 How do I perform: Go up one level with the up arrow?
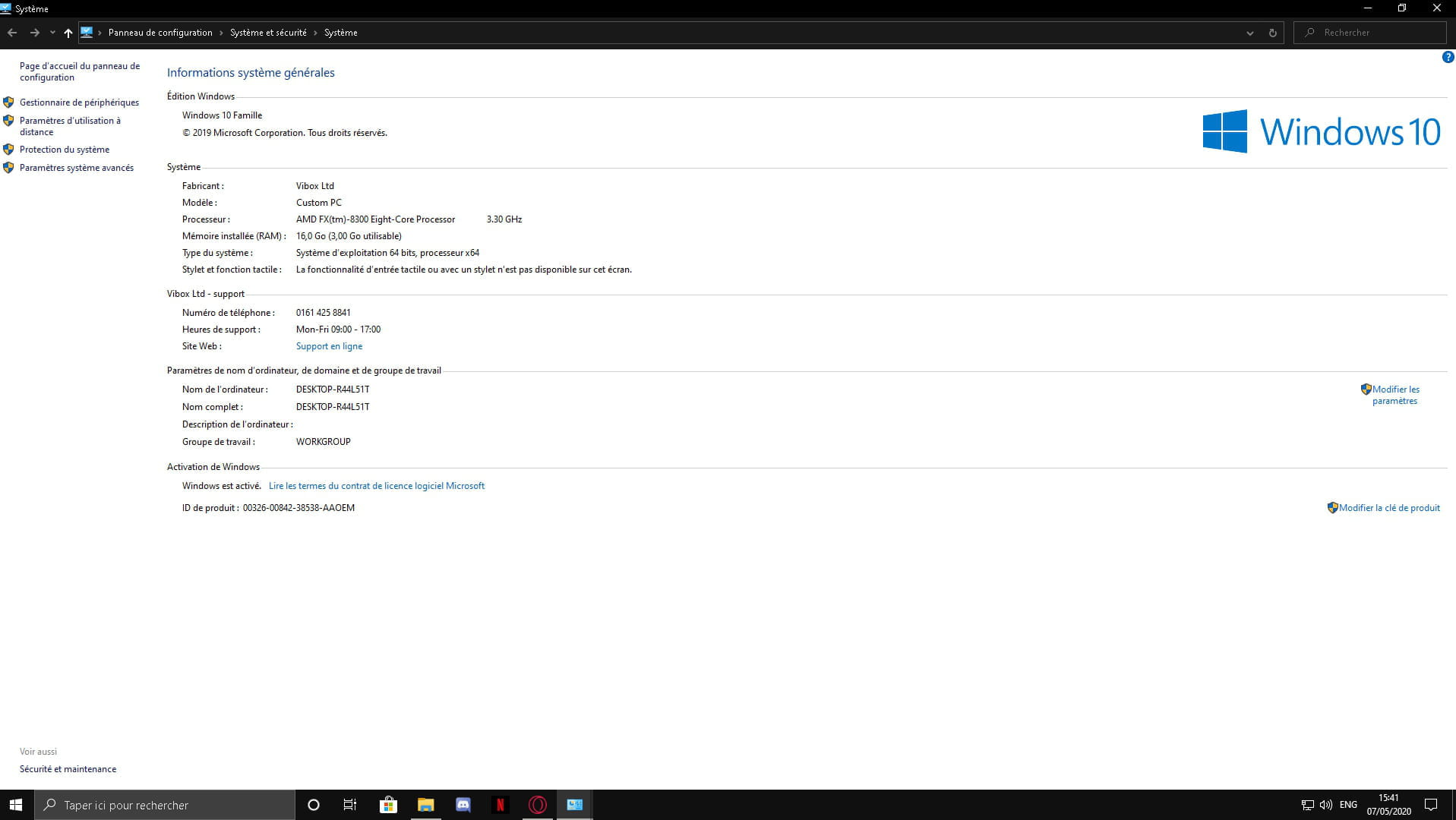click(68, 33)
